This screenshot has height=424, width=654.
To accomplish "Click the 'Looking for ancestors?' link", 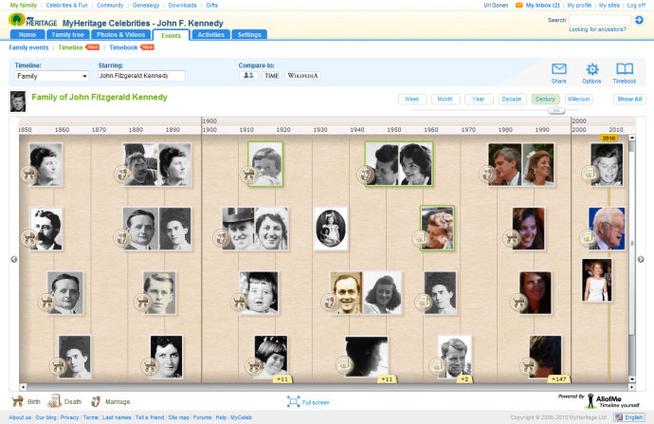I will pos(599,29).
